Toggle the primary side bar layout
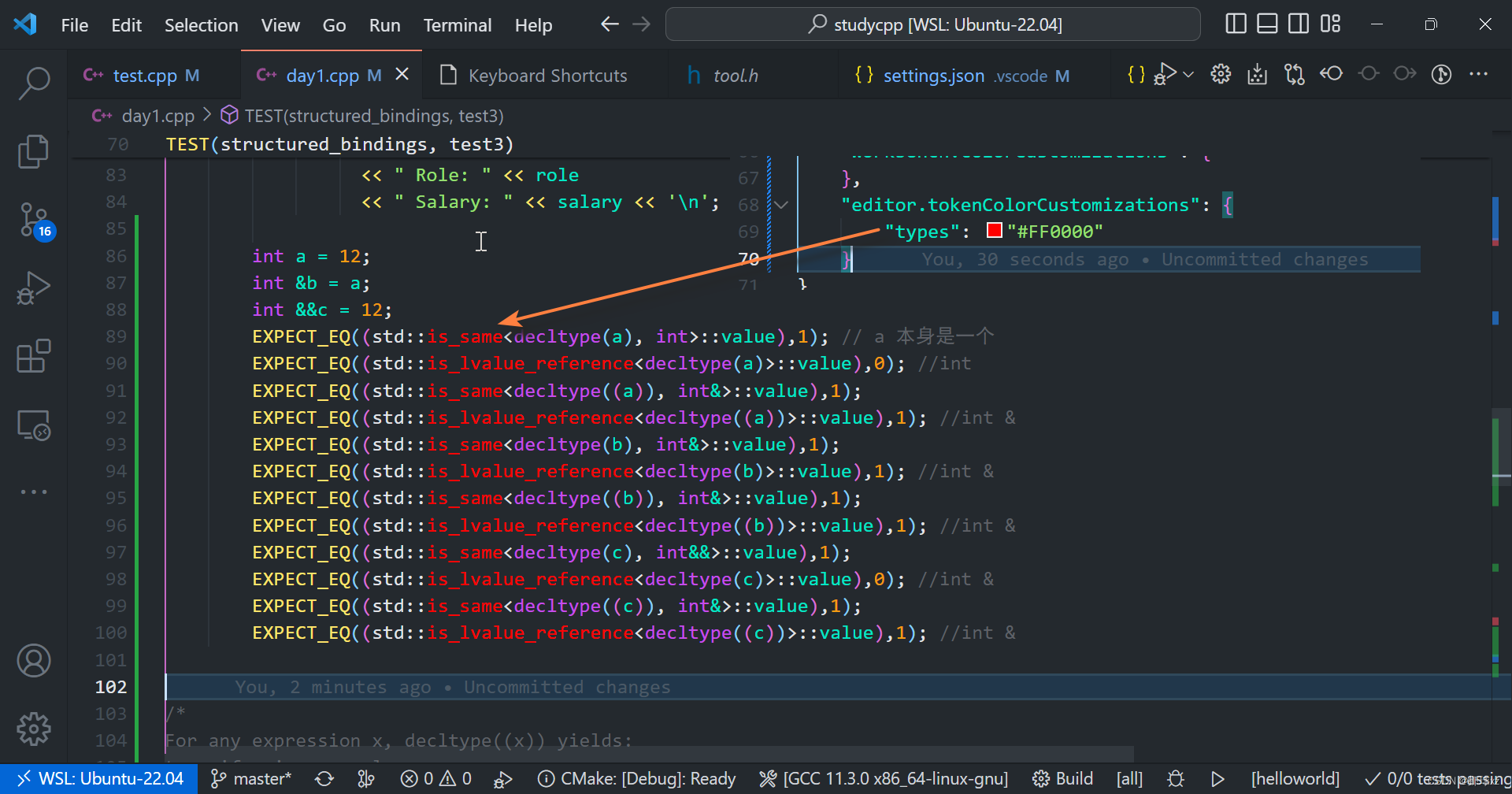This screenshot has height=794, width=1512. (x=1236, y=24)
